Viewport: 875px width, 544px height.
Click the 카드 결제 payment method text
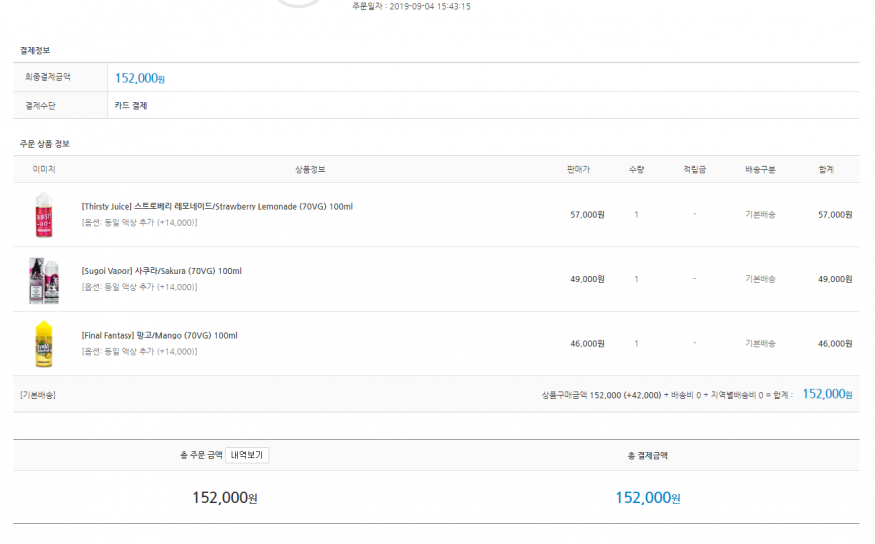[131, 105]
